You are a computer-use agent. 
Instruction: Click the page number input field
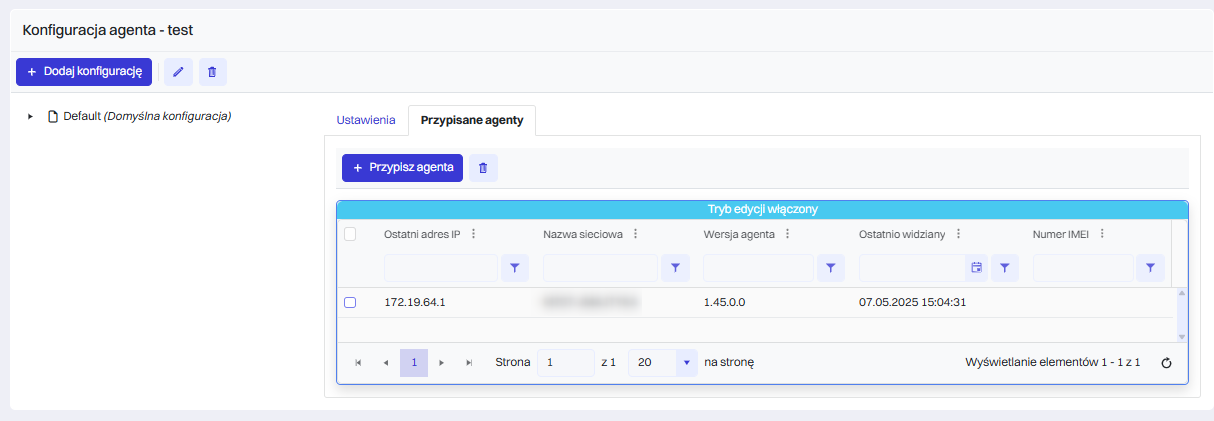coord(566,363)
